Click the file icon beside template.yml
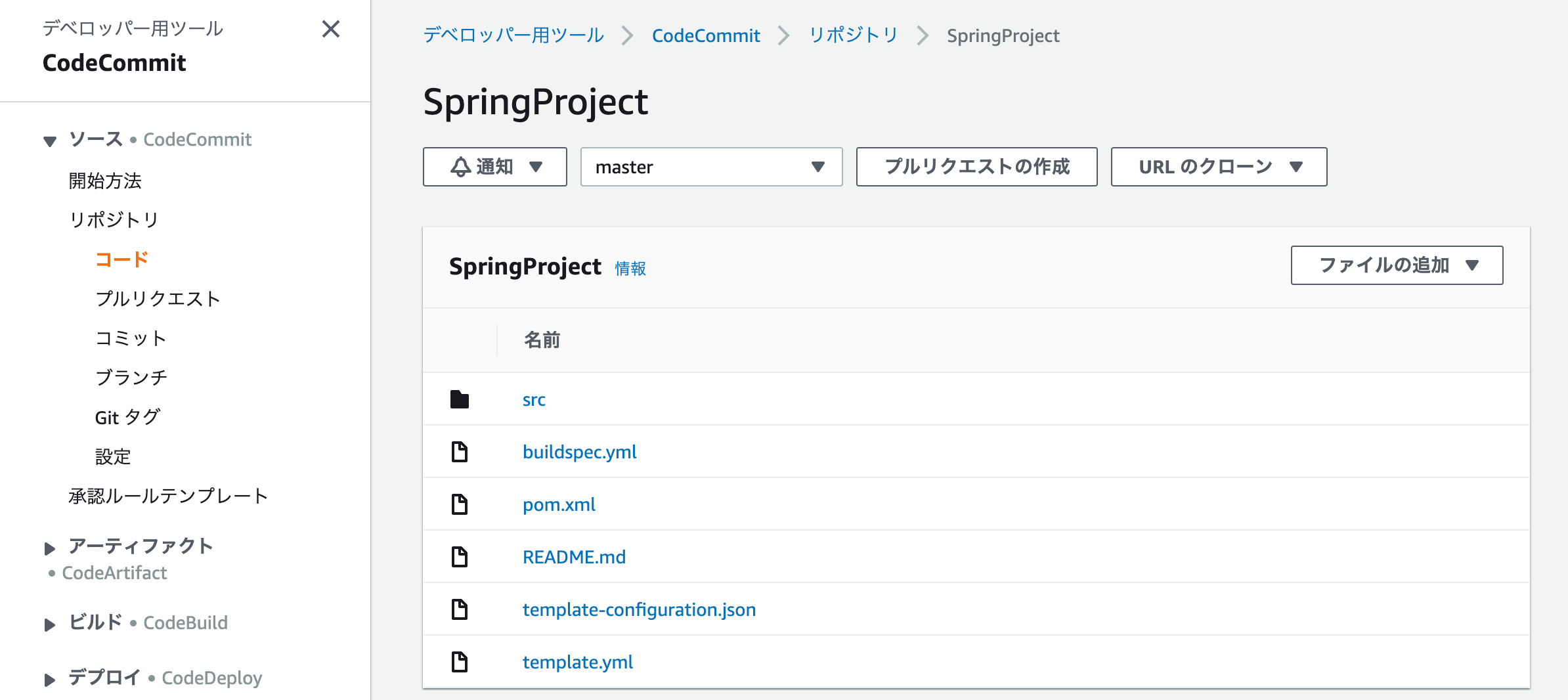The image size is (1568, 700). point(460,661)
